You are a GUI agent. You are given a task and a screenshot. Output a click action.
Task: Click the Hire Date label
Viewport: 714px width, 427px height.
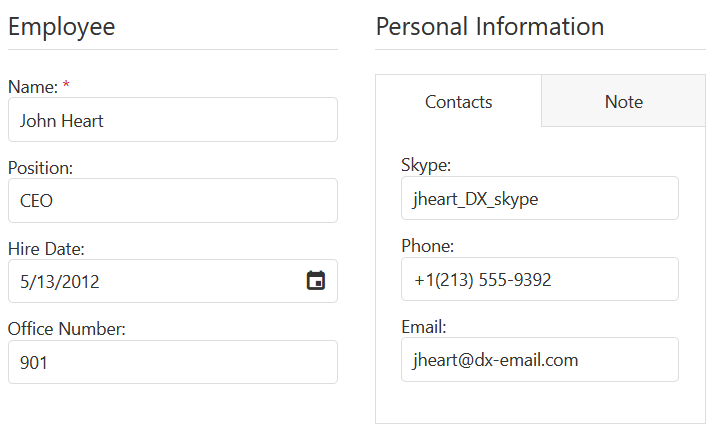point(46,249)
